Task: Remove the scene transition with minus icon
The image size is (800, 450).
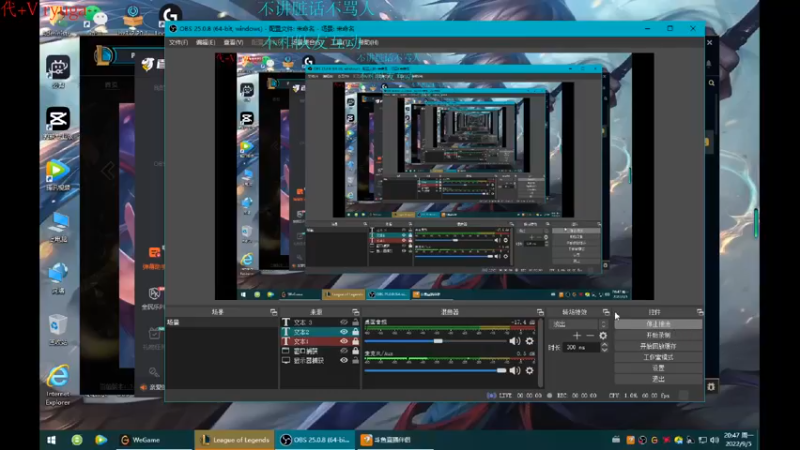Action: 590,336
